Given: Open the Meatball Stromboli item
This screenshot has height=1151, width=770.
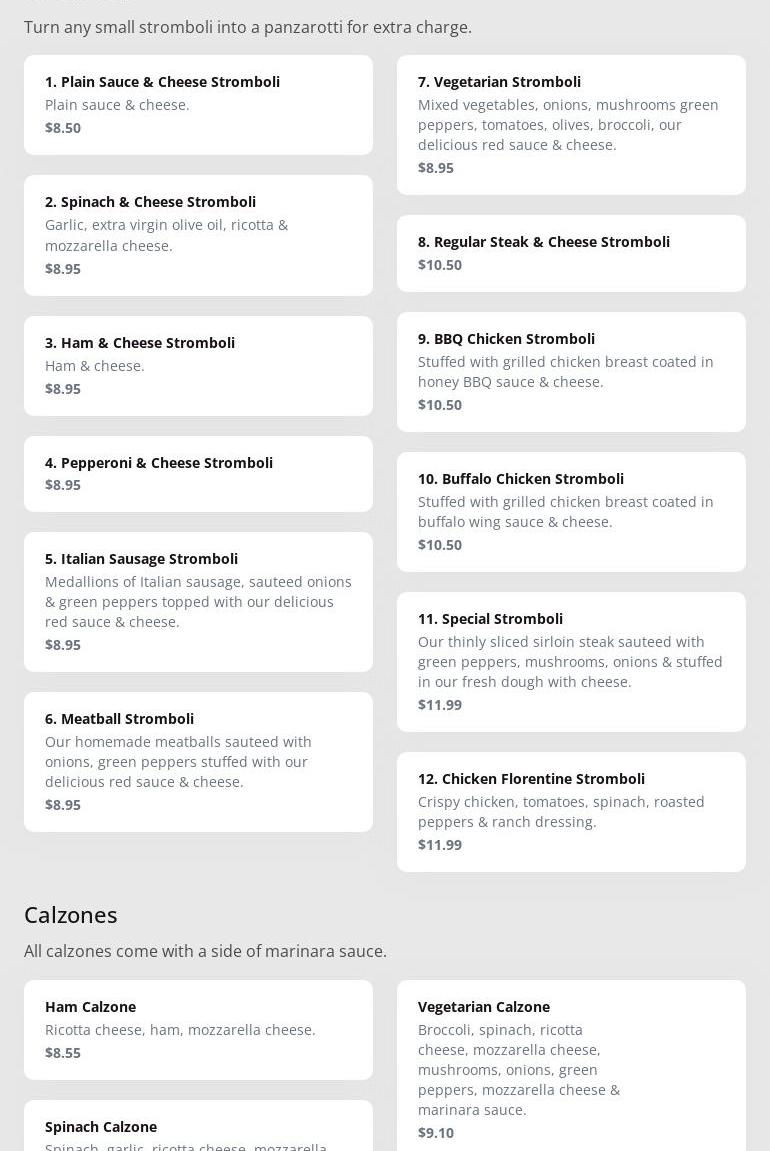Looking at the screenshot, I should [x=198, y=761].
